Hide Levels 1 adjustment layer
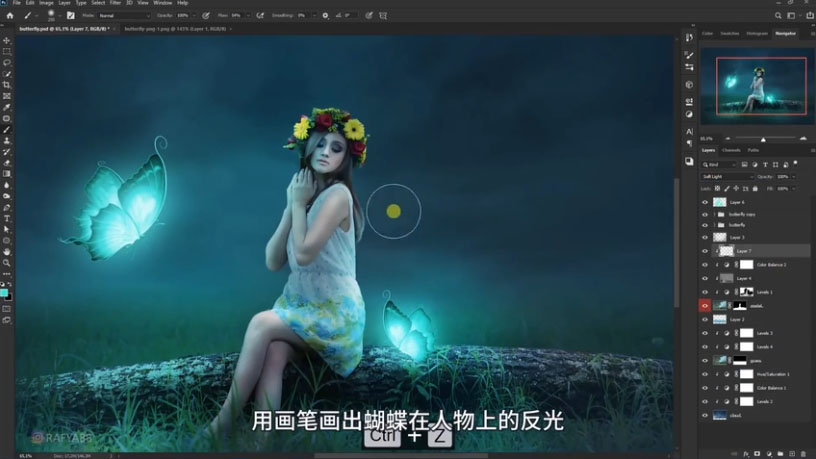Screen dimensions: 816x459 705,292
